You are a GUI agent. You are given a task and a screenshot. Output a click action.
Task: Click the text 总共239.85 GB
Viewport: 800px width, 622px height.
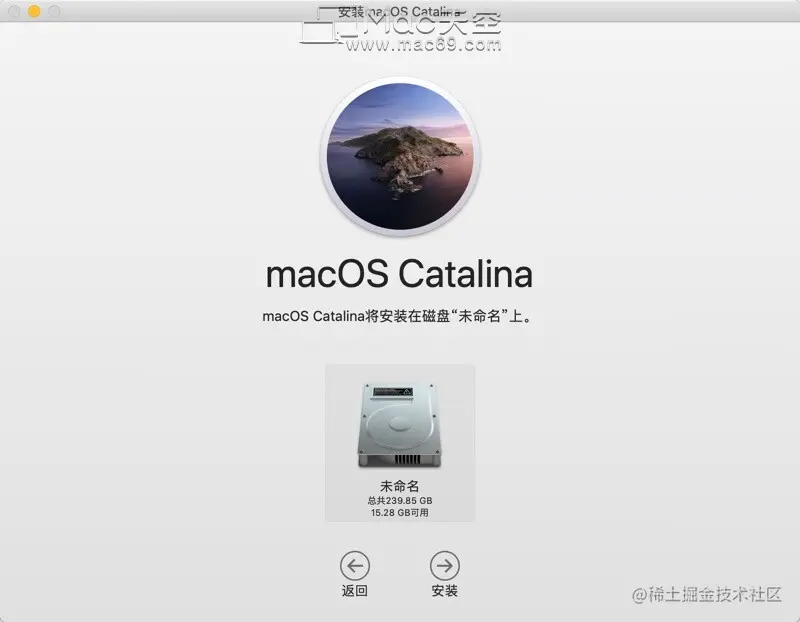pyautogui.click(x=400, y=501)
